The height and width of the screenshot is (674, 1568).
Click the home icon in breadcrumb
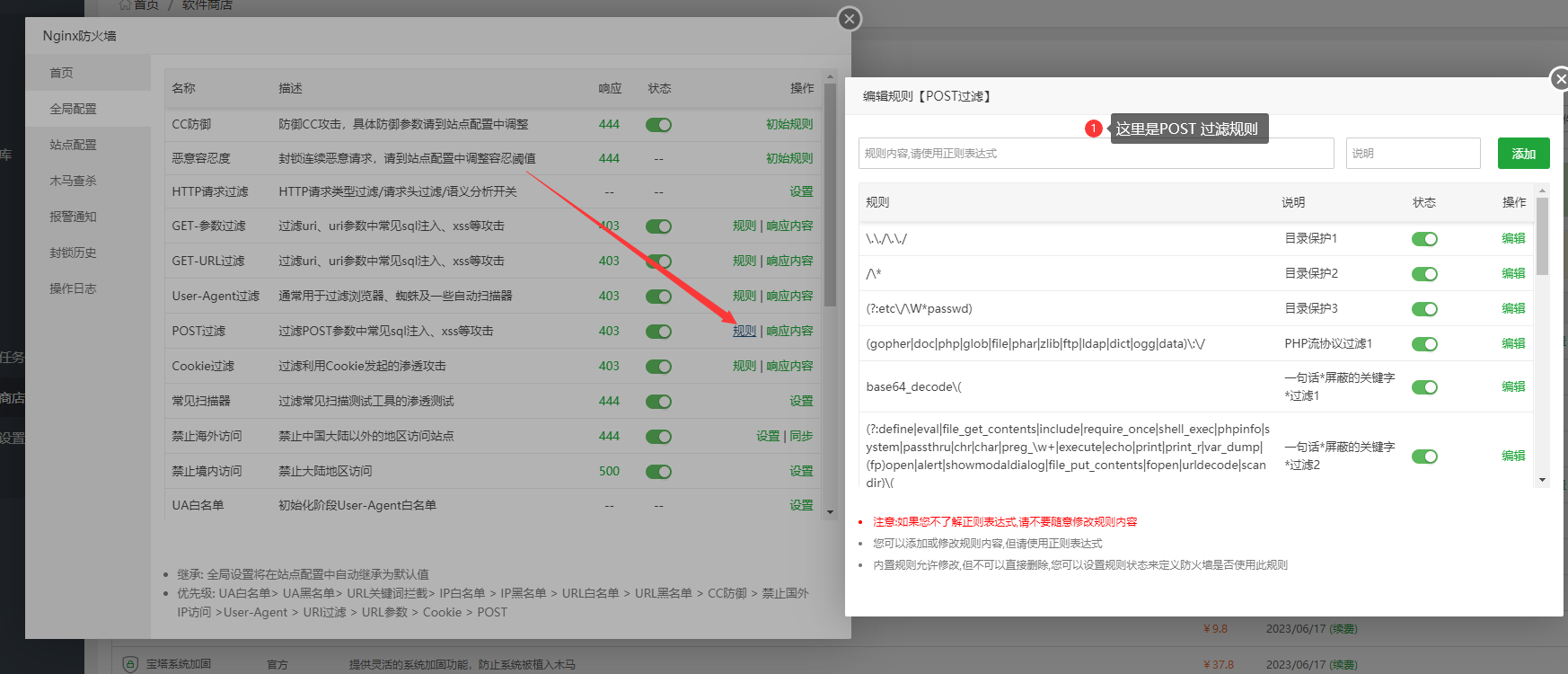(x=125, y=4)
